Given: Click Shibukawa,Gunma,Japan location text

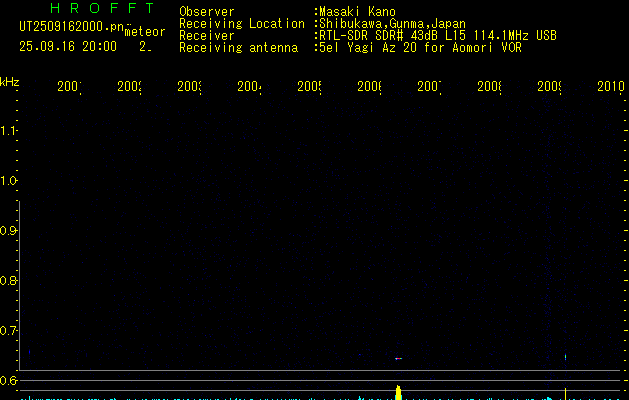Looking at the screenshot, I should [392, 24].
